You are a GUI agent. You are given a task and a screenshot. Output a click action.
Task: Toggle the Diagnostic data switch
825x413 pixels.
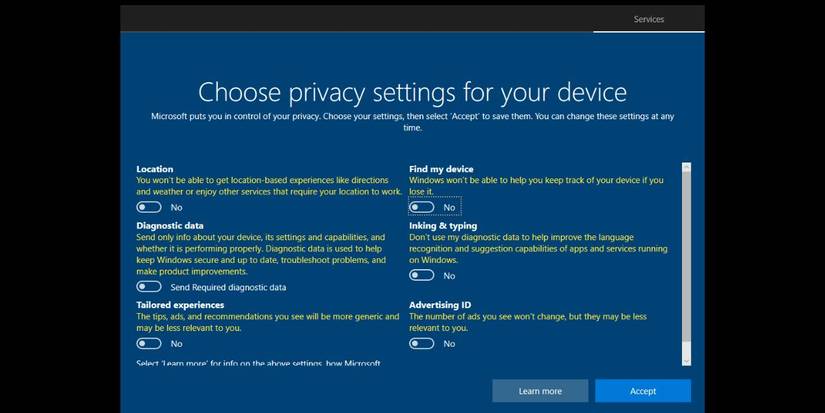pos(149,287)
